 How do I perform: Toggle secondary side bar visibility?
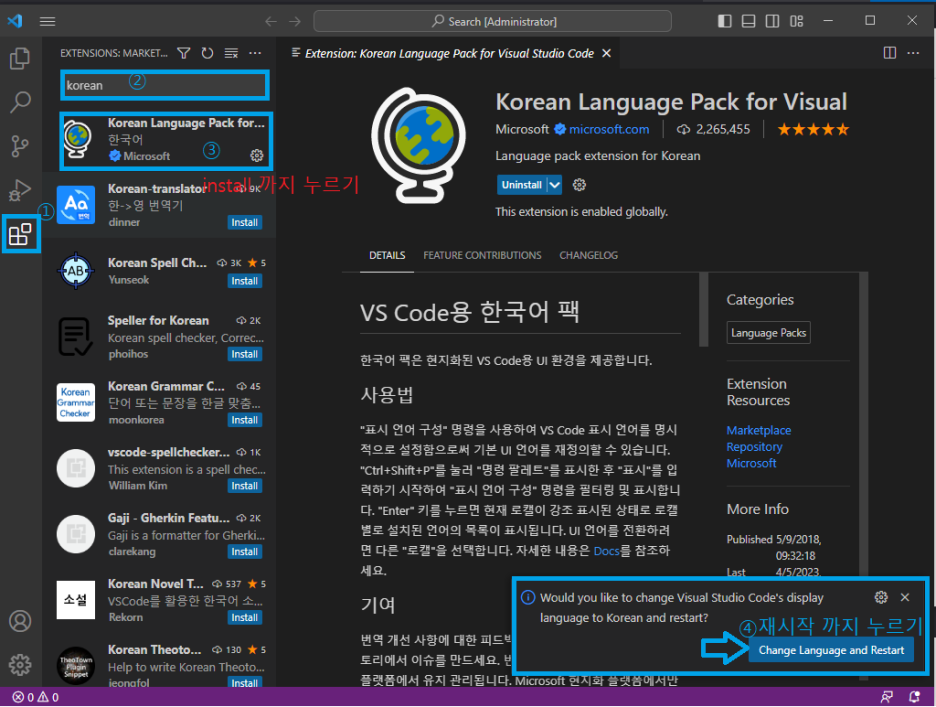pyautogui.click(x=772, y=21)
